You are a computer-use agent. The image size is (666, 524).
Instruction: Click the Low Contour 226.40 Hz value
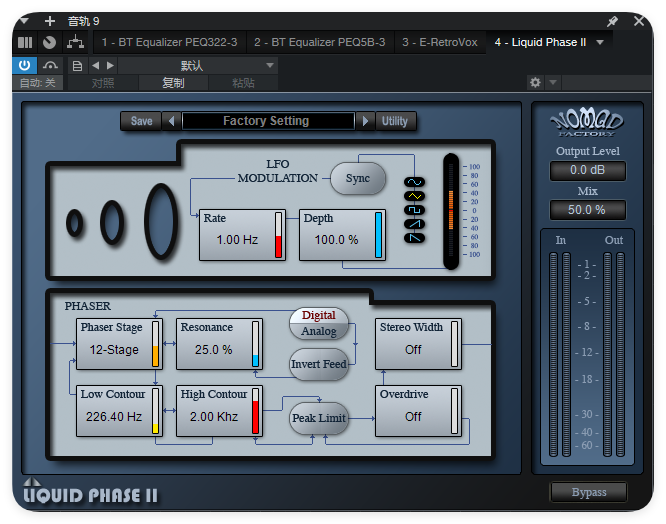coord(114,417)
